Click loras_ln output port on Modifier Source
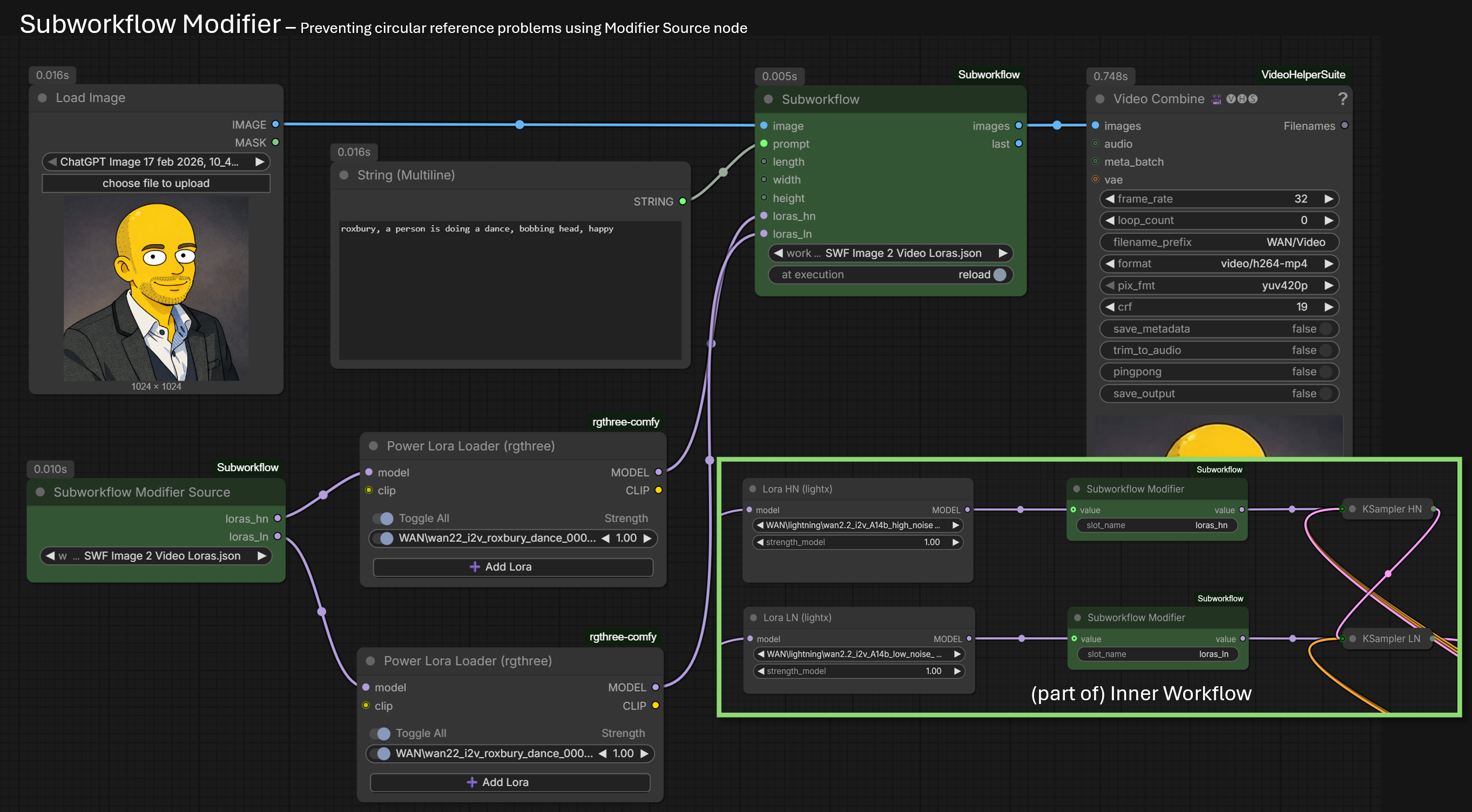The image size is (1472, 812). tap(278, 536)
